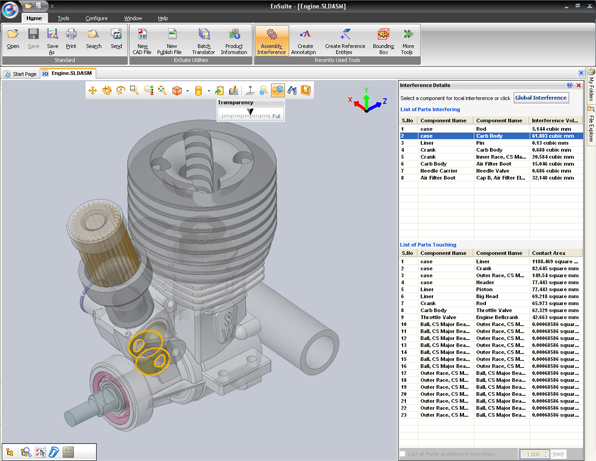
Task: Create a New CAD File
Action: (142, 41)
